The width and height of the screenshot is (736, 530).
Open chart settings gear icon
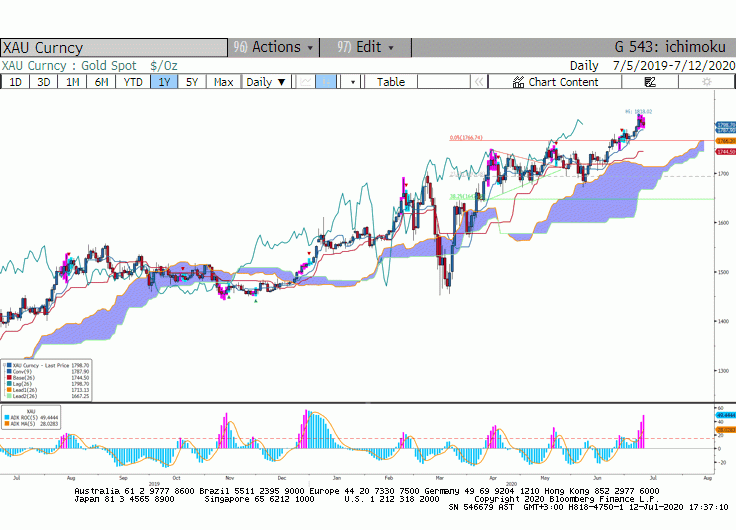tap(706, 82)
